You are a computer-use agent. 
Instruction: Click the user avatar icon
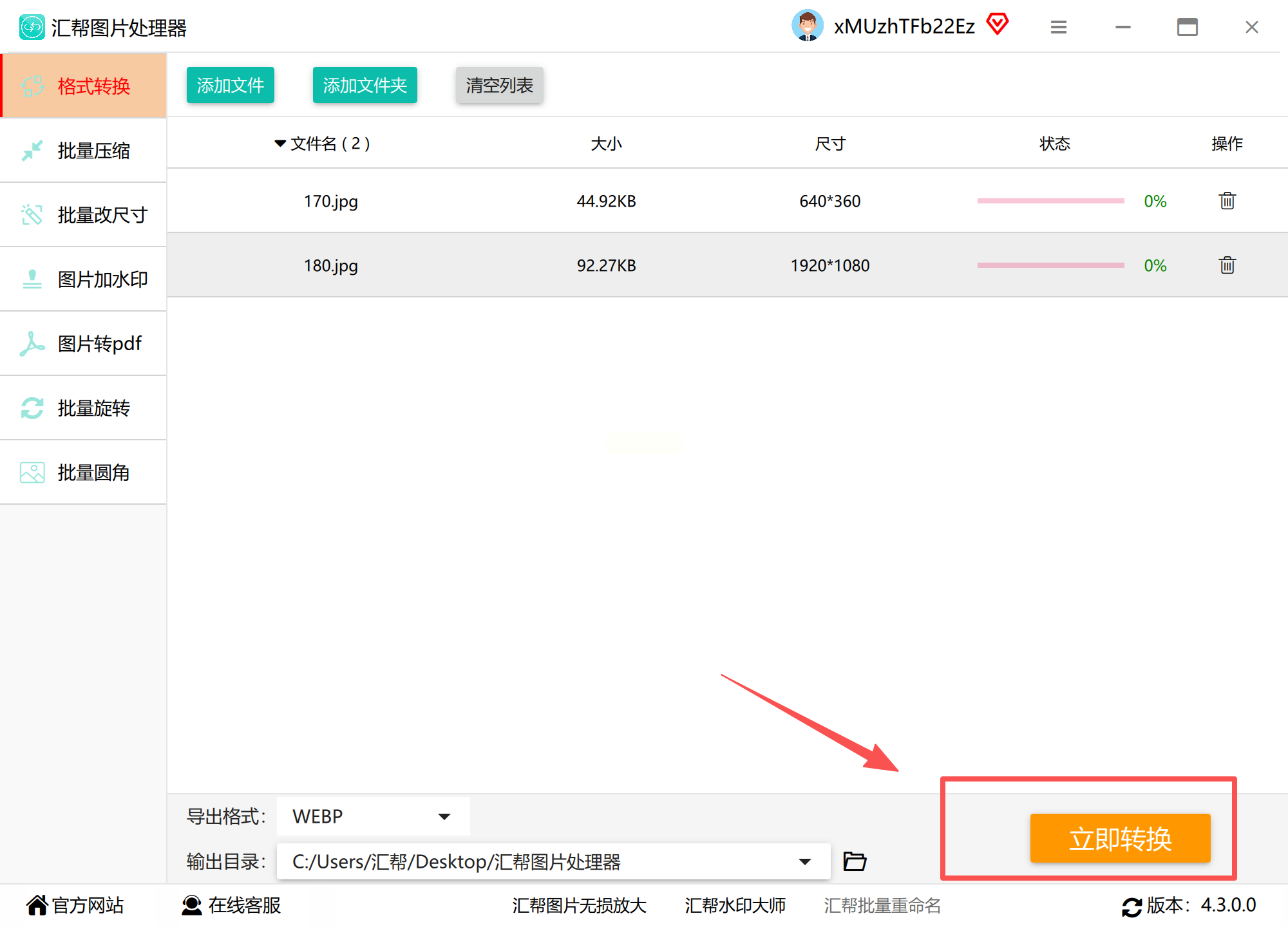(807, 26)
